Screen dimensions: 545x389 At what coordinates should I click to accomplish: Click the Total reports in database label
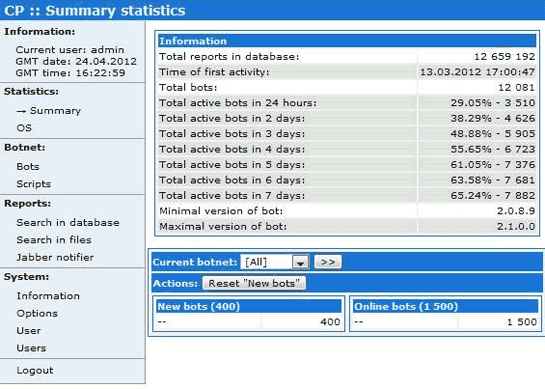[229, 56]
